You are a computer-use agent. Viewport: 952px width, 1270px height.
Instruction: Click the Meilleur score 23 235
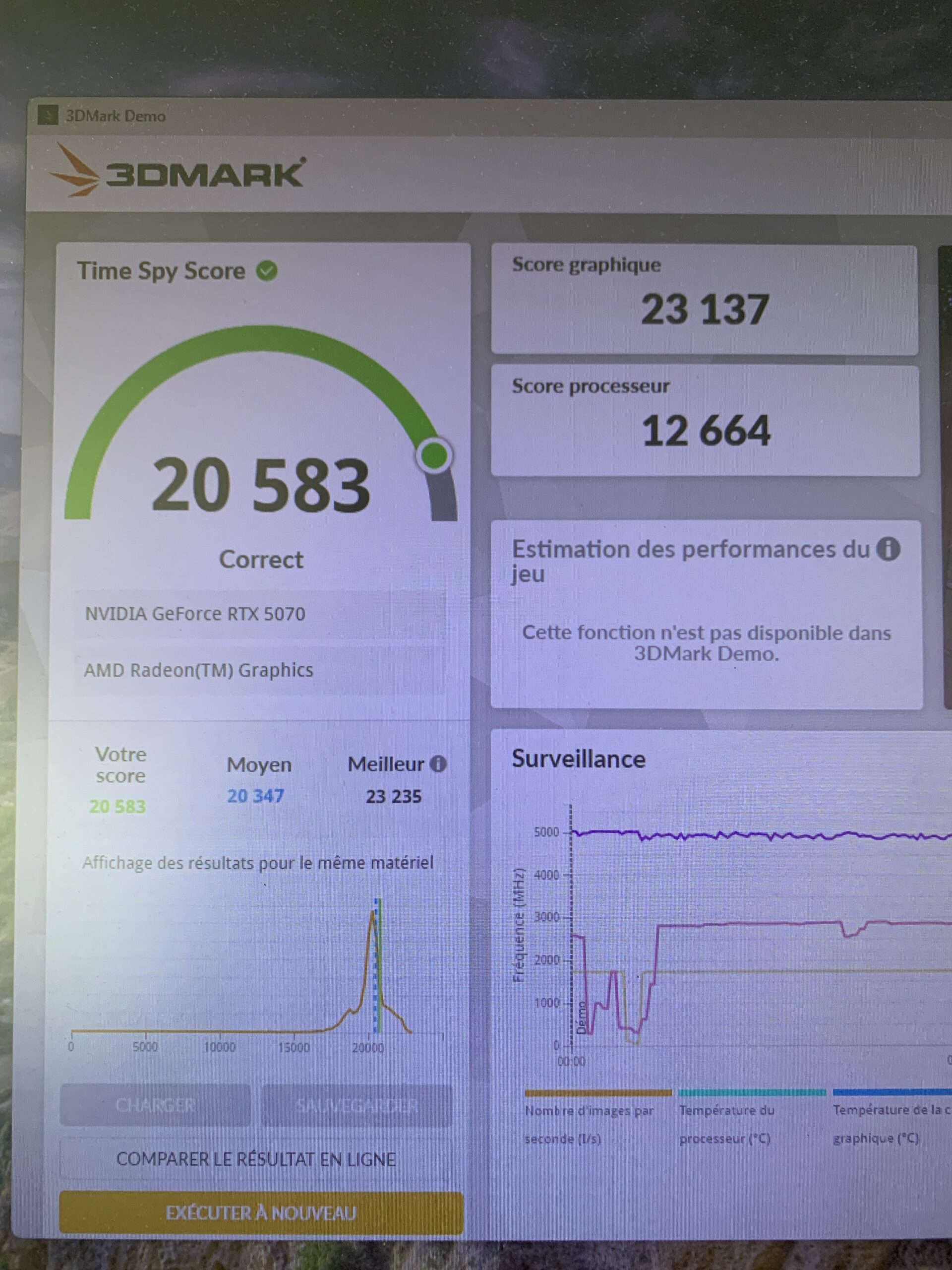pyautogui.click(x=394, y=796)
